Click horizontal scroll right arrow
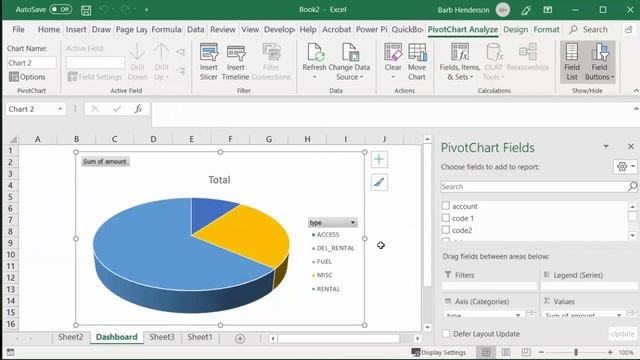The width and height of the screenshot is (640, 360). [x=417, y=338]
